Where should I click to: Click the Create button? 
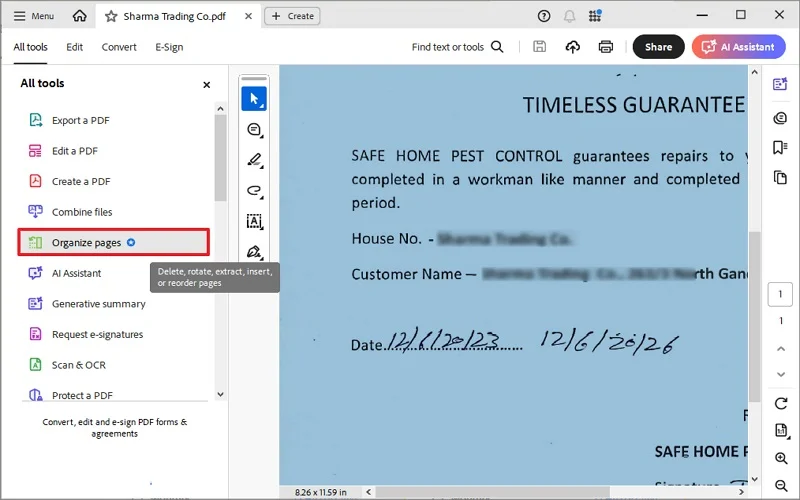(292, 16)
